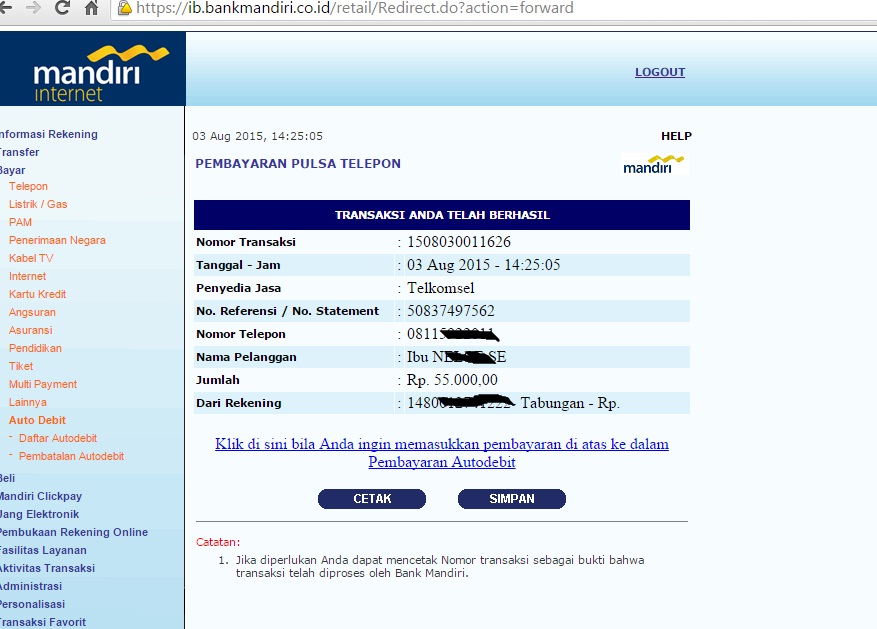Open the Transfer menu
Image resolution: width=877 pixels, height=629 pixels.
(x=20, y=152)
